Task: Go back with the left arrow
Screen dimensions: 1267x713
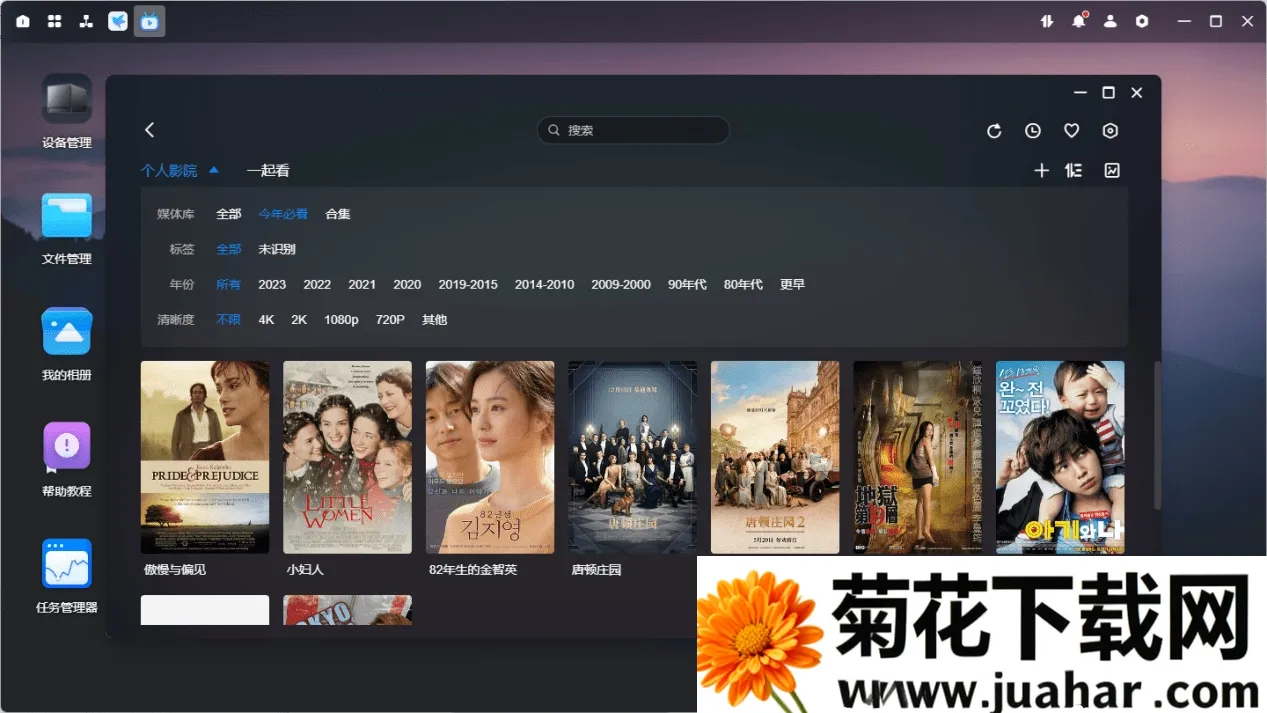Action: (x=150, y=130)
